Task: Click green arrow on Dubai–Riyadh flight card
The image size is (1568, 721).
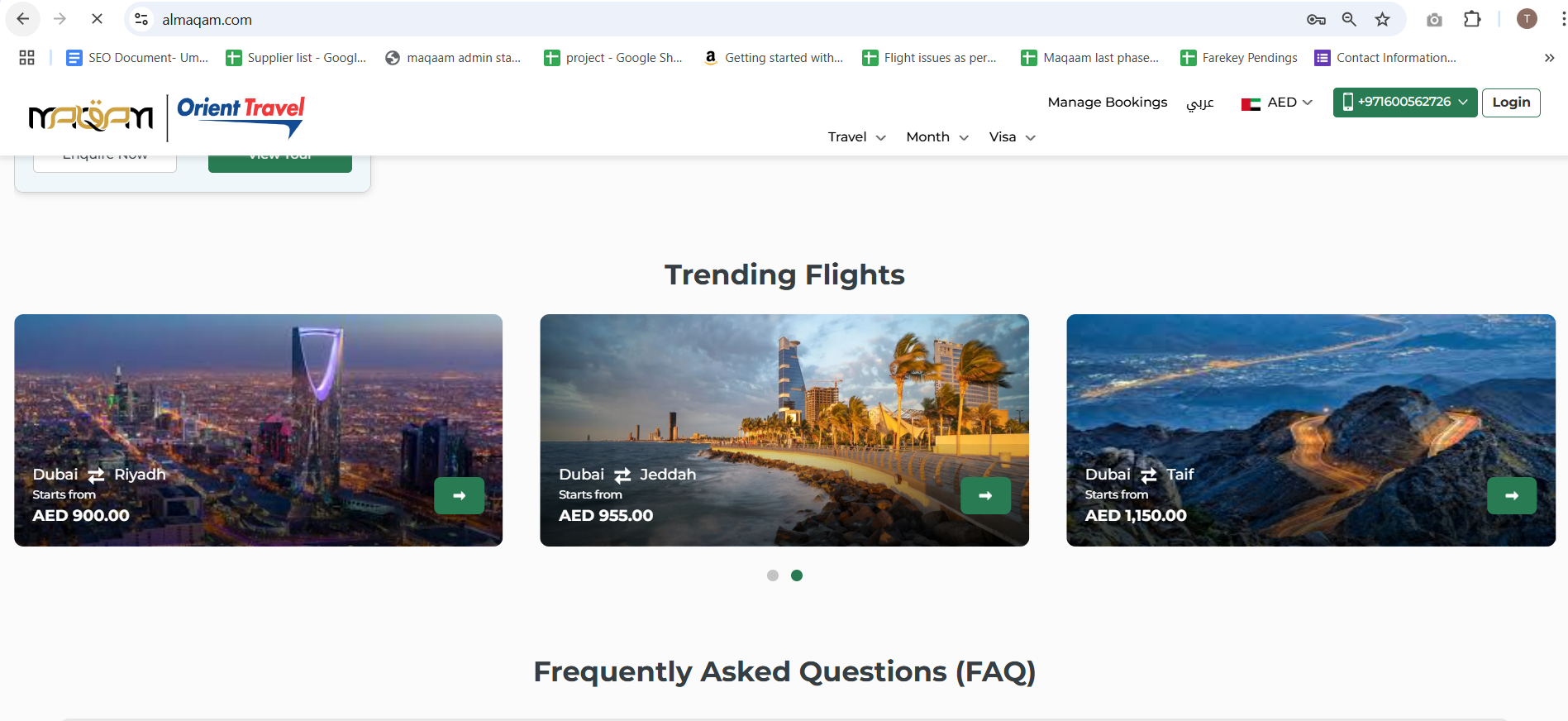Action: (x=460, y=495)
